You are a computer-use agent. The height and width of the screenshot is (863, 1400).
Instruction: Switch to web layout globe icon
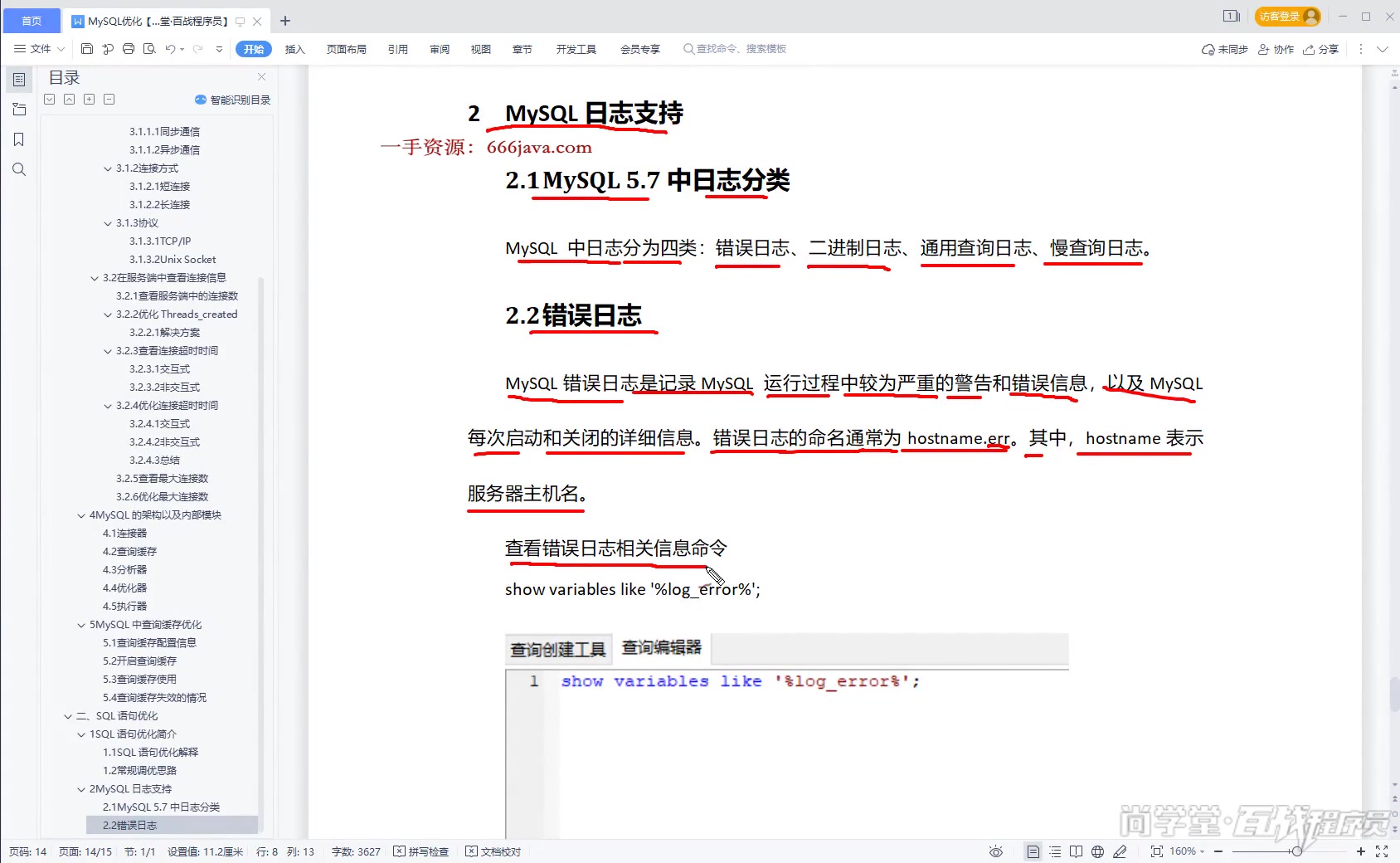1097,851
